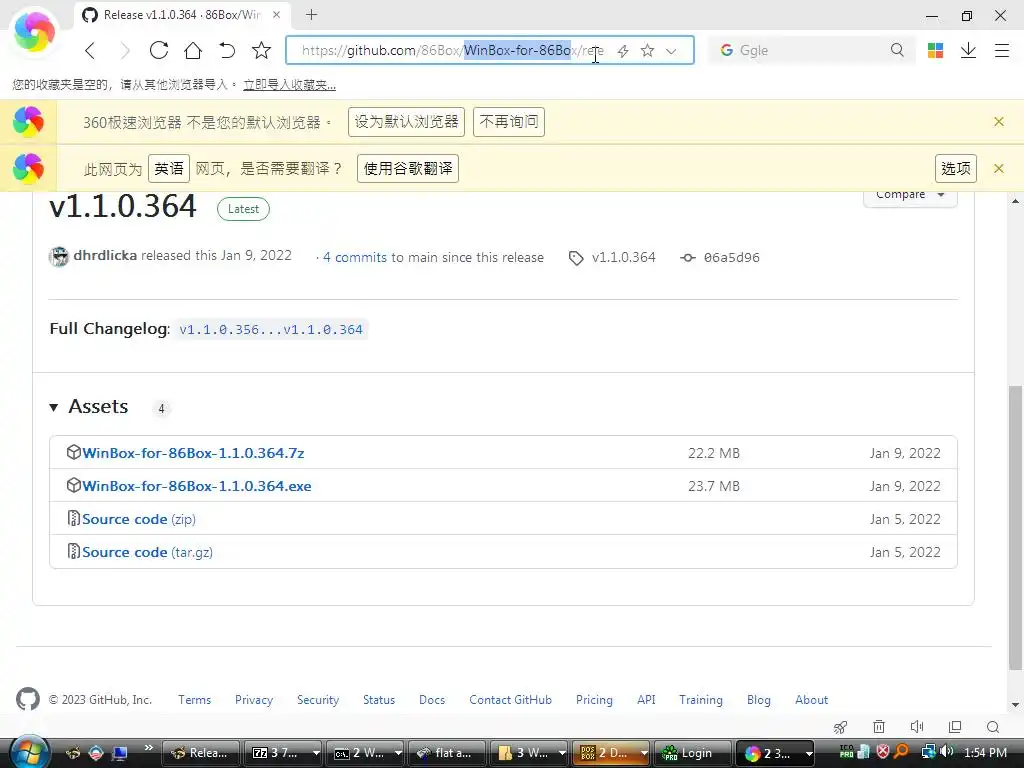Screen dimensions: 1024x768
Task: Open the Pricing footer link
Action: [x=594, y=699]
